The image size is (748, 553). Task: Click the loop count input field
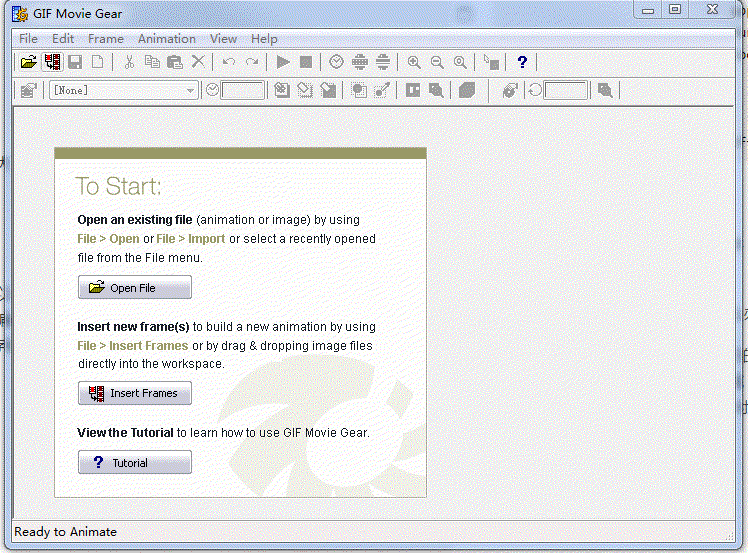coord(566,90)
